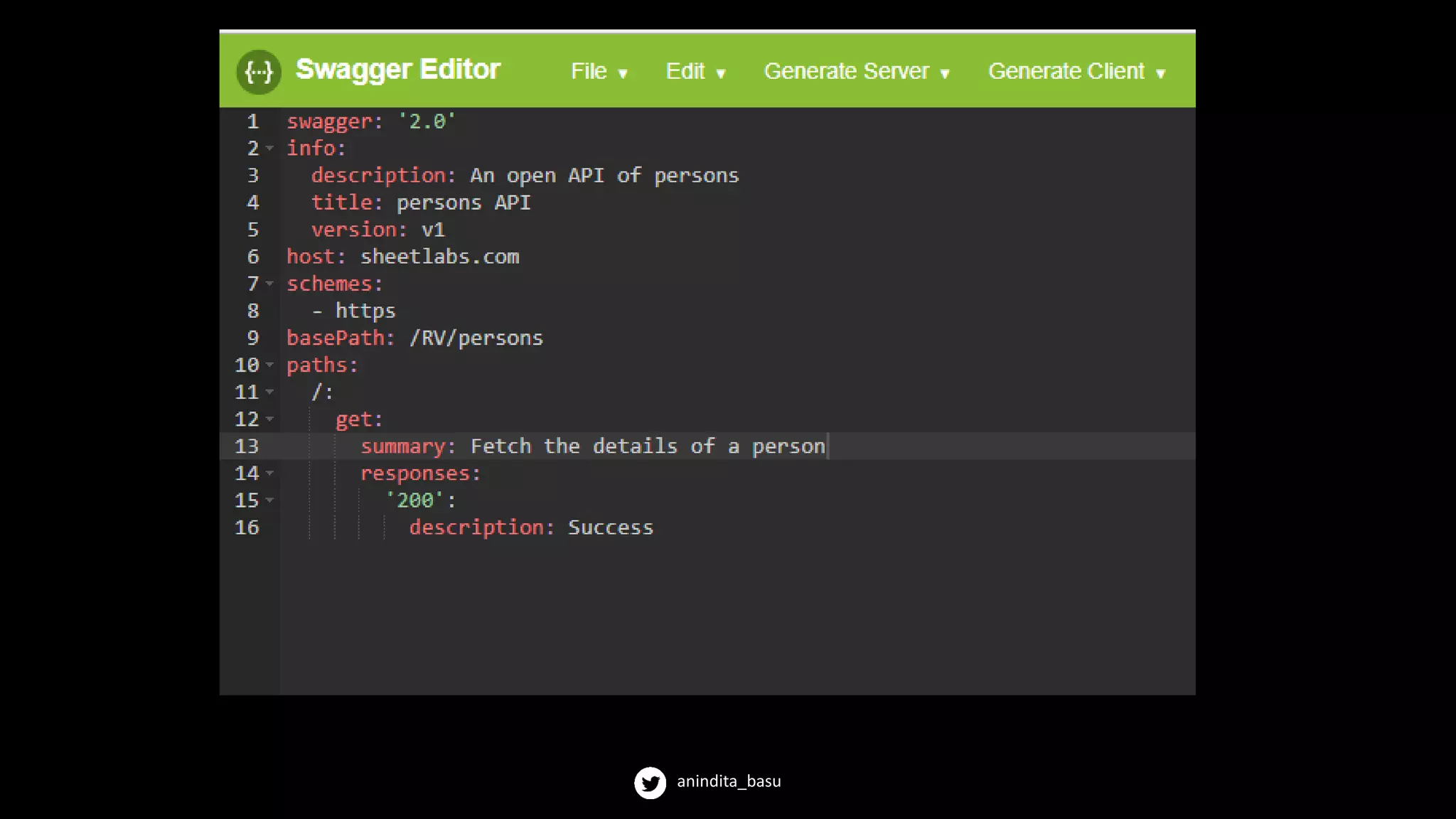Click the basePath /RV/persons value
Viewport: 1456px width, 819px height.
(476, 338)
